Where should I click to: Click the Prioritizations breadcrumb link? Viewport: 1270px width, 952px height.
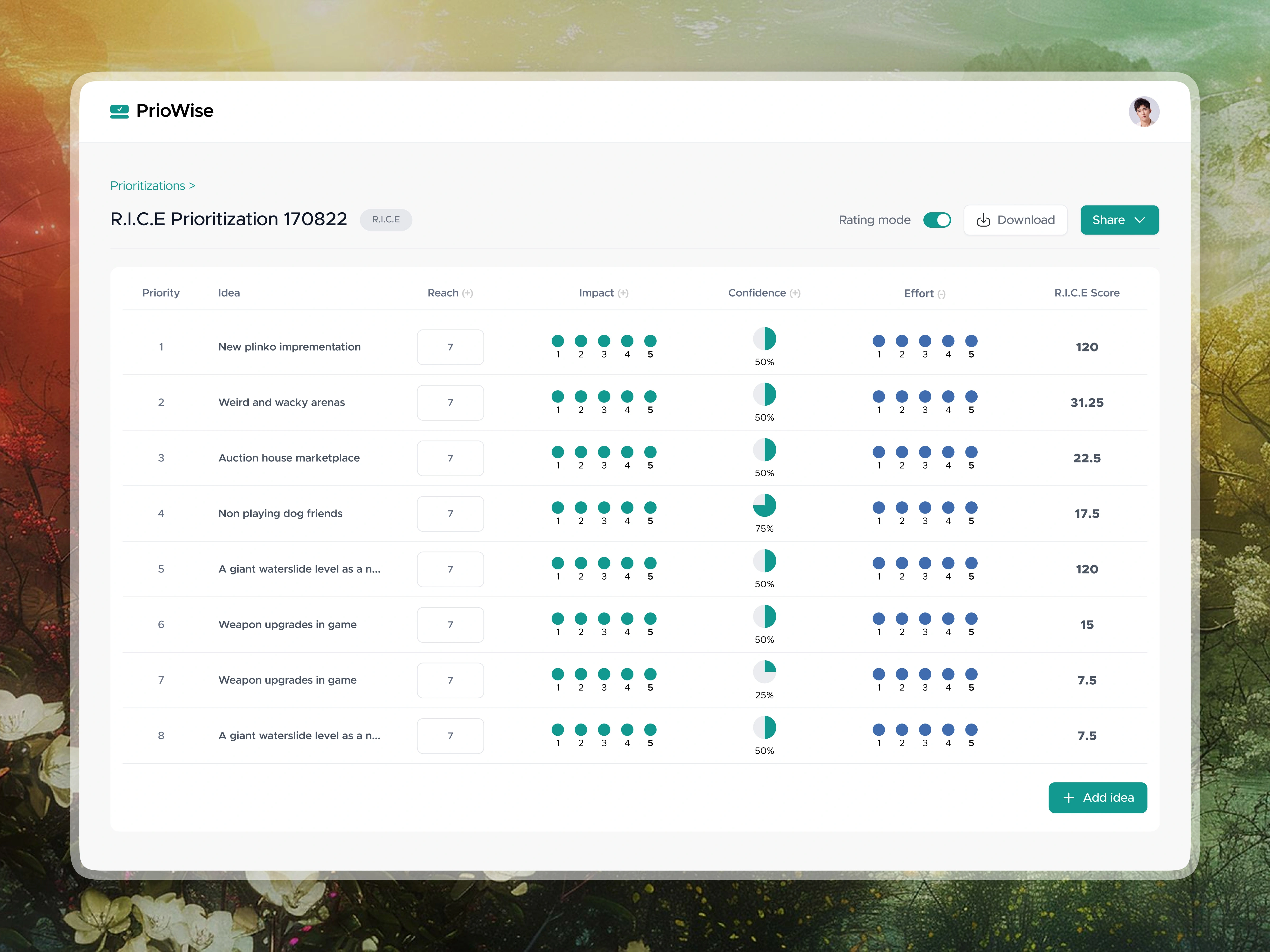(148, 186)
